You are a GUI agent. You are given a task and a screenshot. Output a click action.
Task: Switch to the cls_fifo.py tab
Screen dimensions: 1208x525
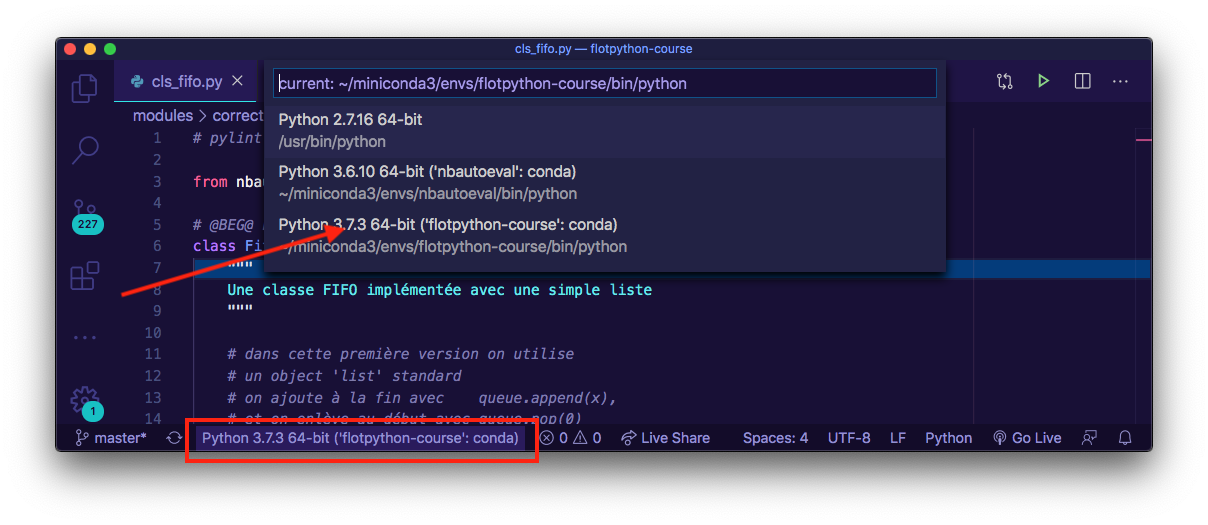point(185,82)
